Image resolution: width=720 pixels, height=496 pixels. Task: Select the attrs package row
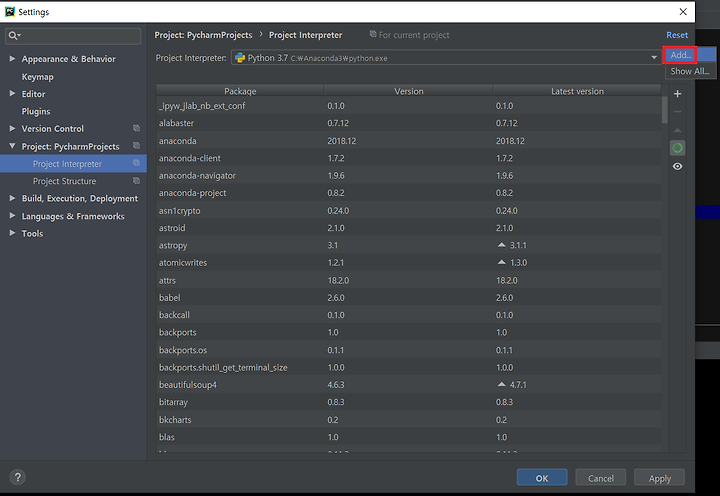tap(409, 280)
